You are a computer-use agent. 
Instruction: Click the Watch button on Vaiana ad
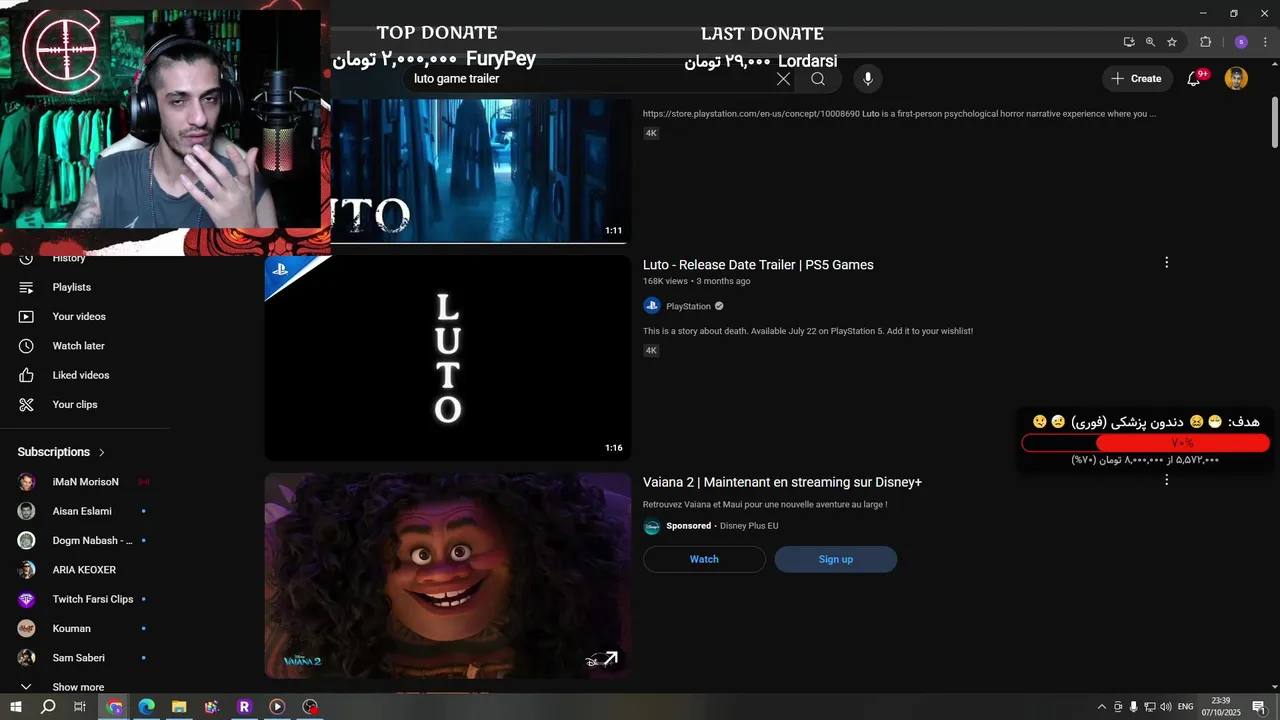point(704,559)
